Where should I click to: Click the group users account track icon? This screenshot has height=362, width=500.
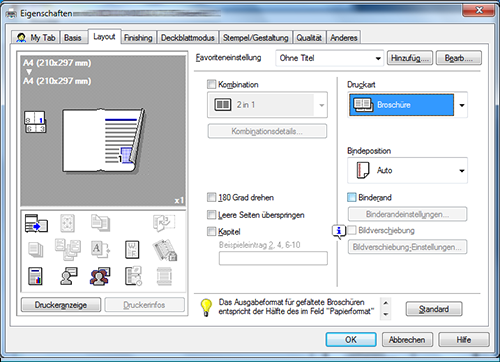click(x=100, y=276)
